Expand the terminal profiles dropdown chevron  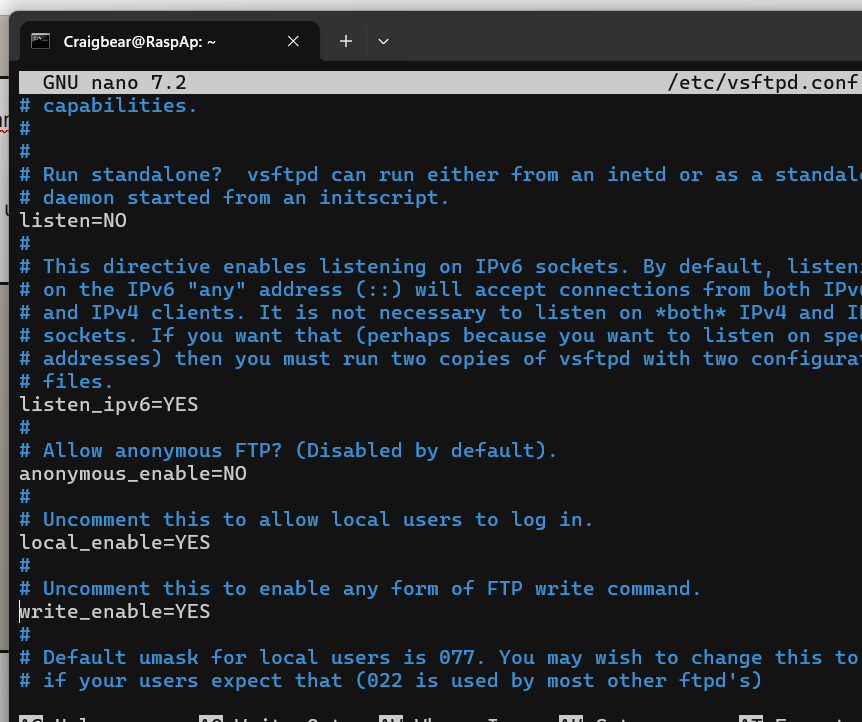tap(383, 41)
